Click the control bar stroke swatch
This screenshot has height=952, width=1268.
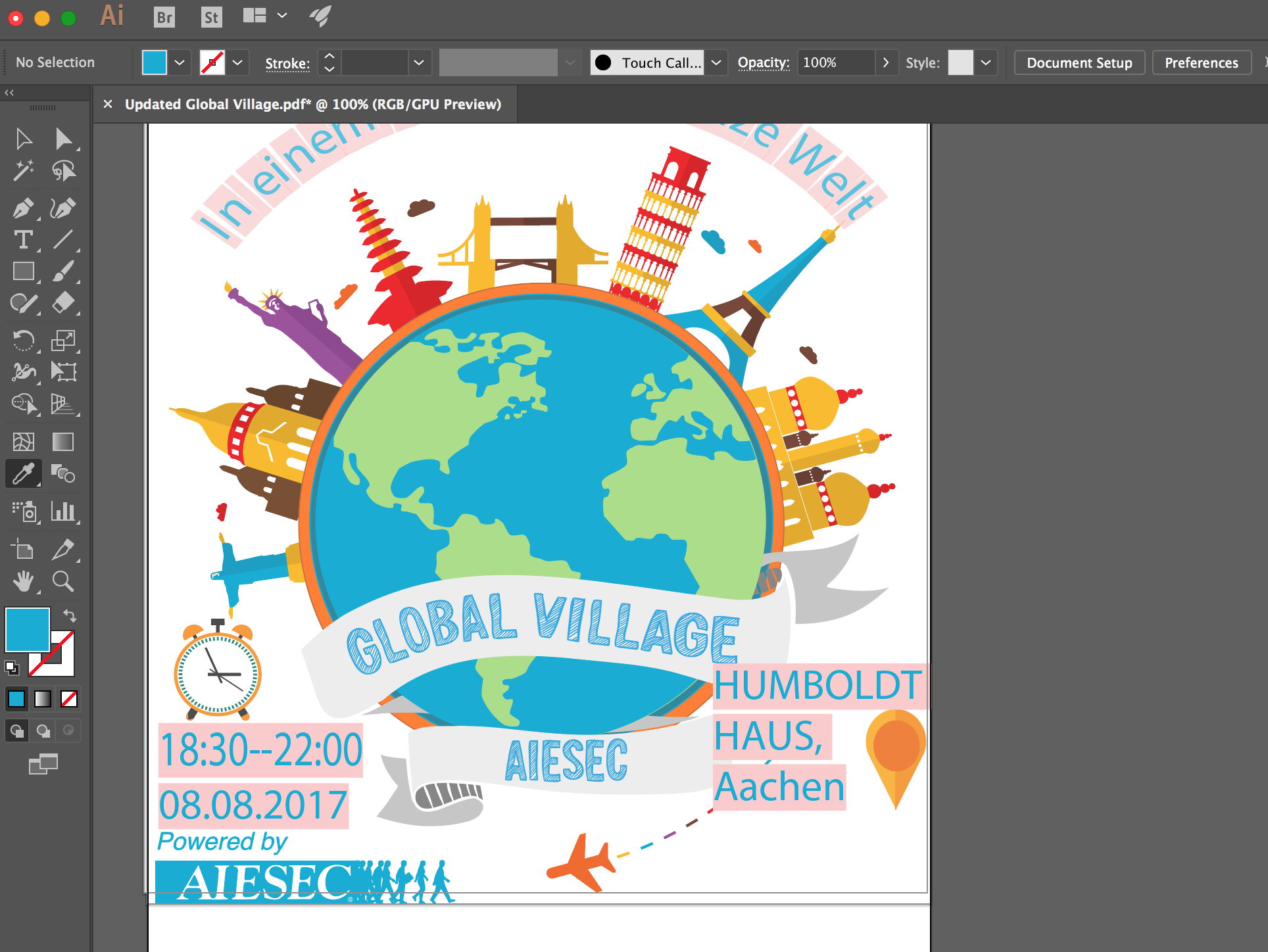click(x=212, y=62)
